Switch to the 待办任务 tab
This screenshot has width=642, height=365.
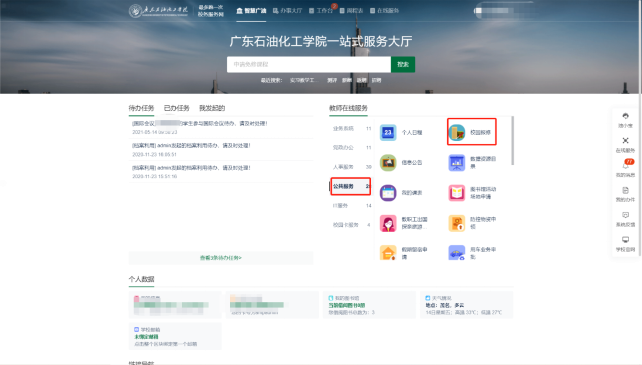[141, 108]
